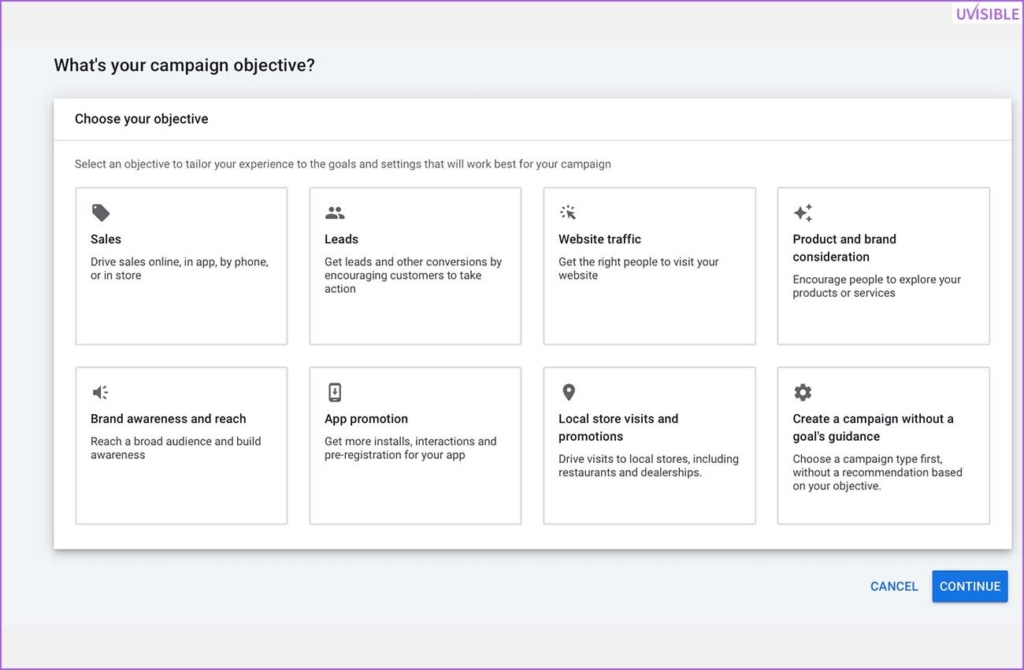Click the sparkle icon above Product and brand consideration

[x=803, y=211]
